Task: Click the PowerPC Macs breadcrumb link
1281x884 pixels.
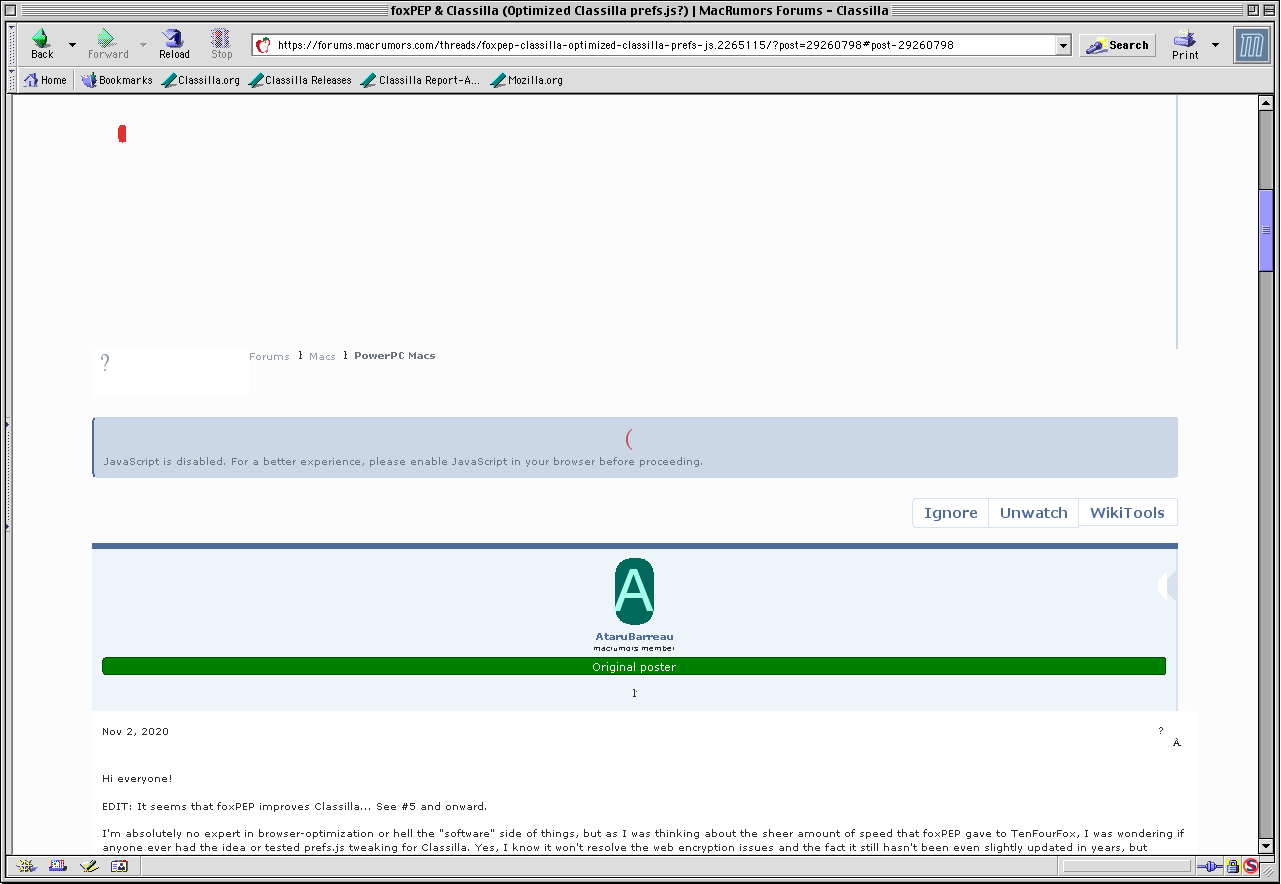Action: coord(394,356)
